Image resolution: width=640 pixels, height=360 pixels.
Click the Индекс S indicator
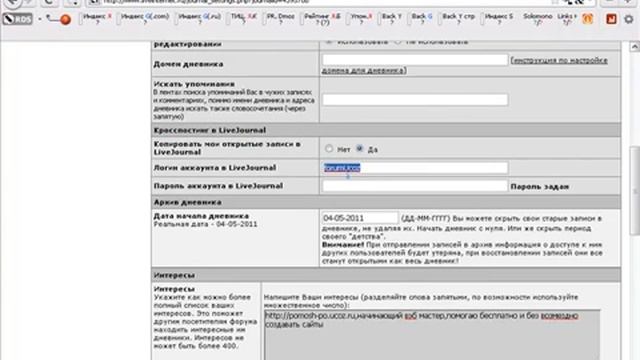click(499, 19)
